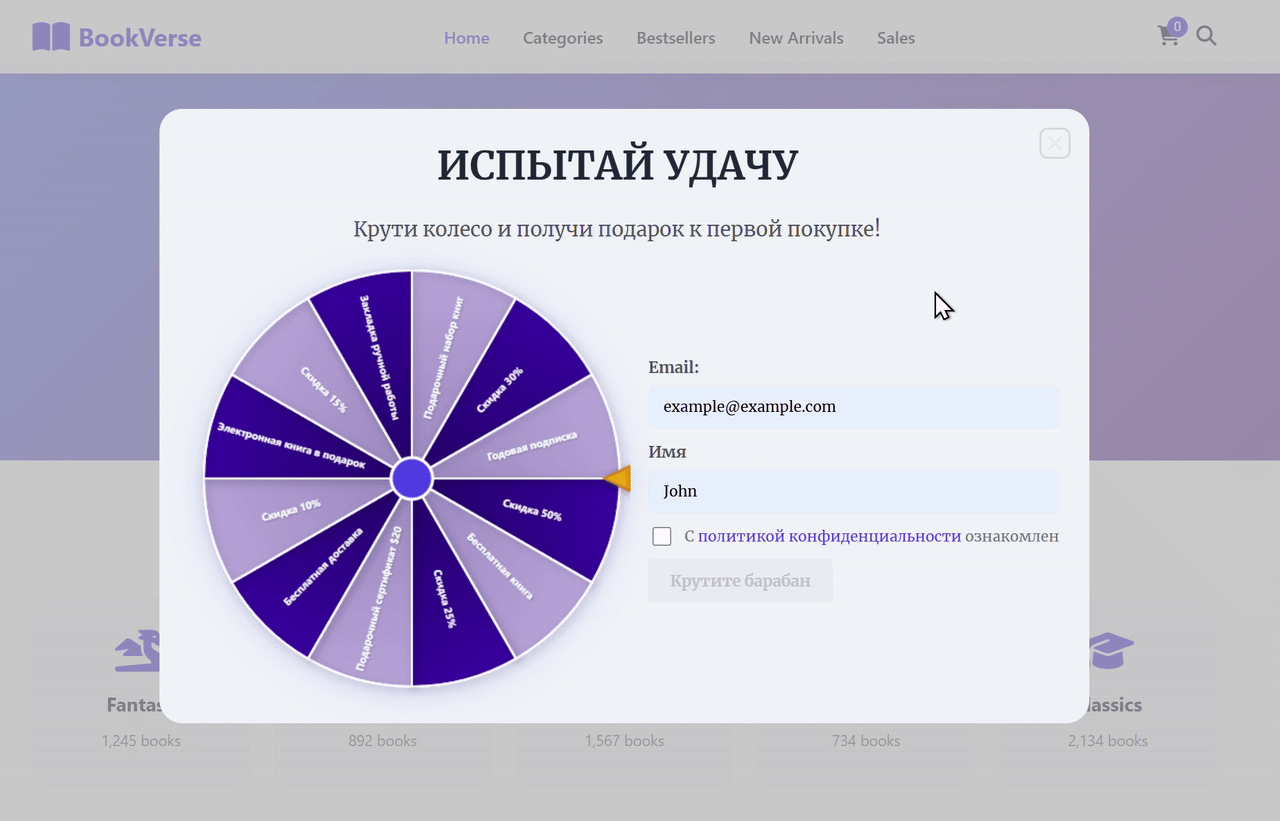The image size is (1280, 821).
Task: Click the Fantasy dragon category icon
Action: 137,650
